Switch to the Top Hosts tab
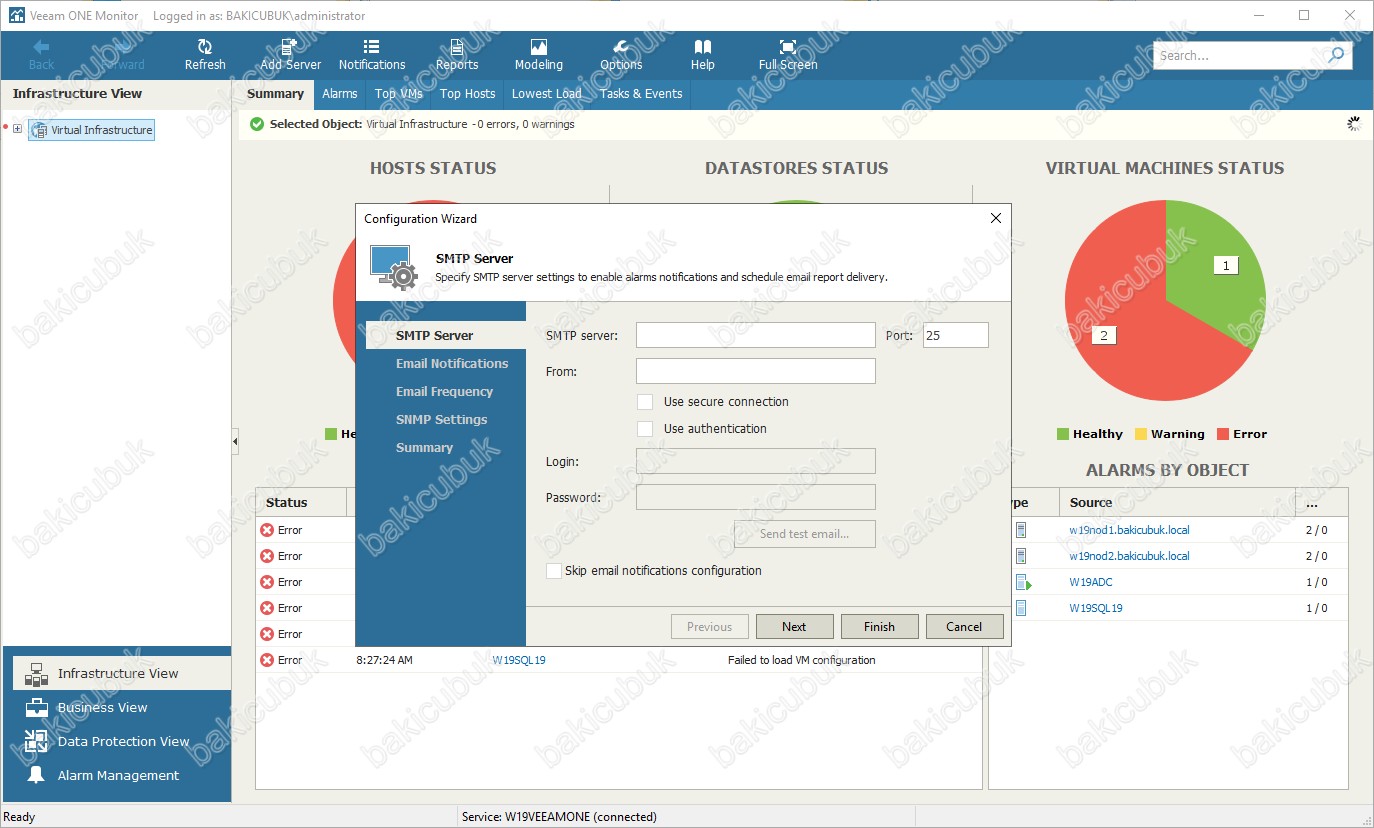The image size is (1374, 828). (467, 94)
